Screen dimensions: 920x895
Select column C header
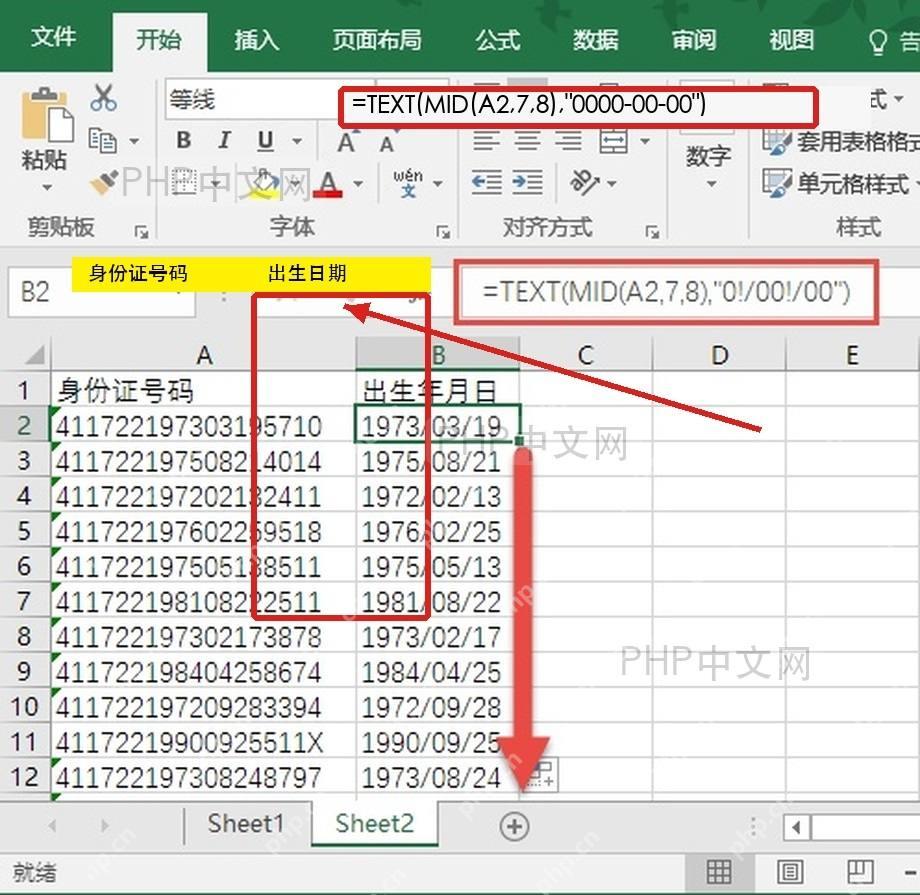point(586,354)
